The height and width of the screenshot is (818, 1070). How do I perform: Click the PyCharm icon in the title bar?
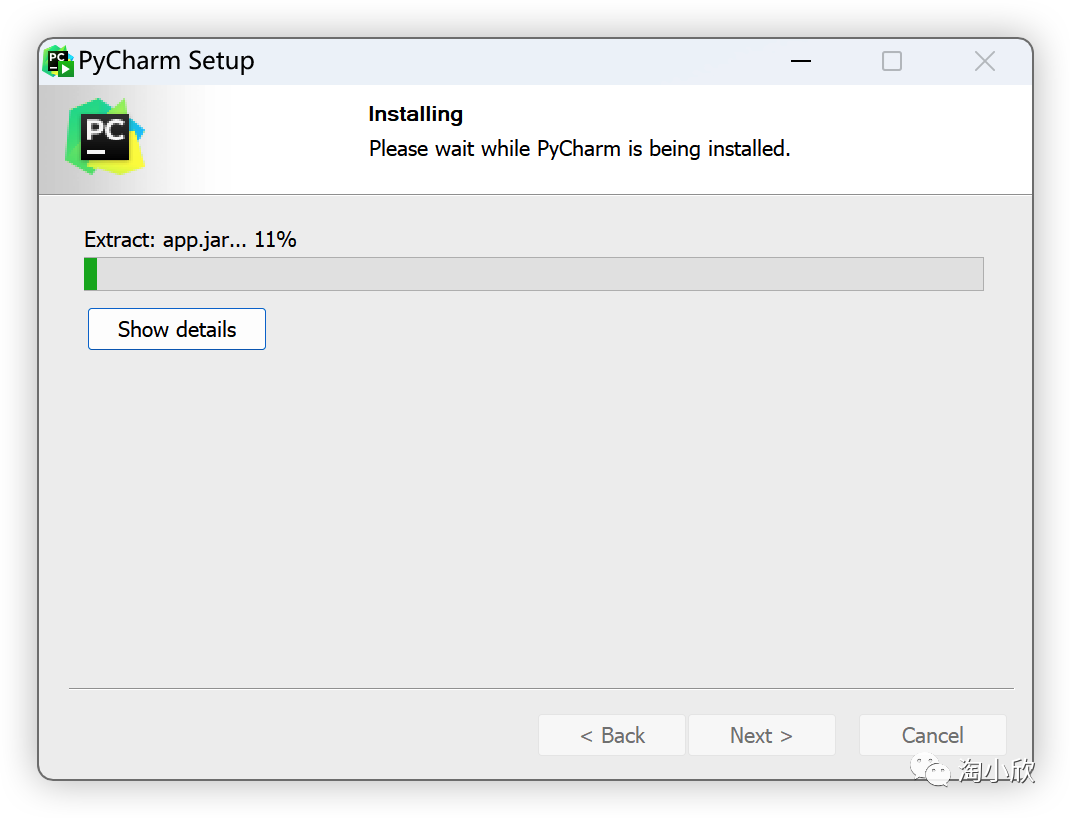[x=59, y=61]
